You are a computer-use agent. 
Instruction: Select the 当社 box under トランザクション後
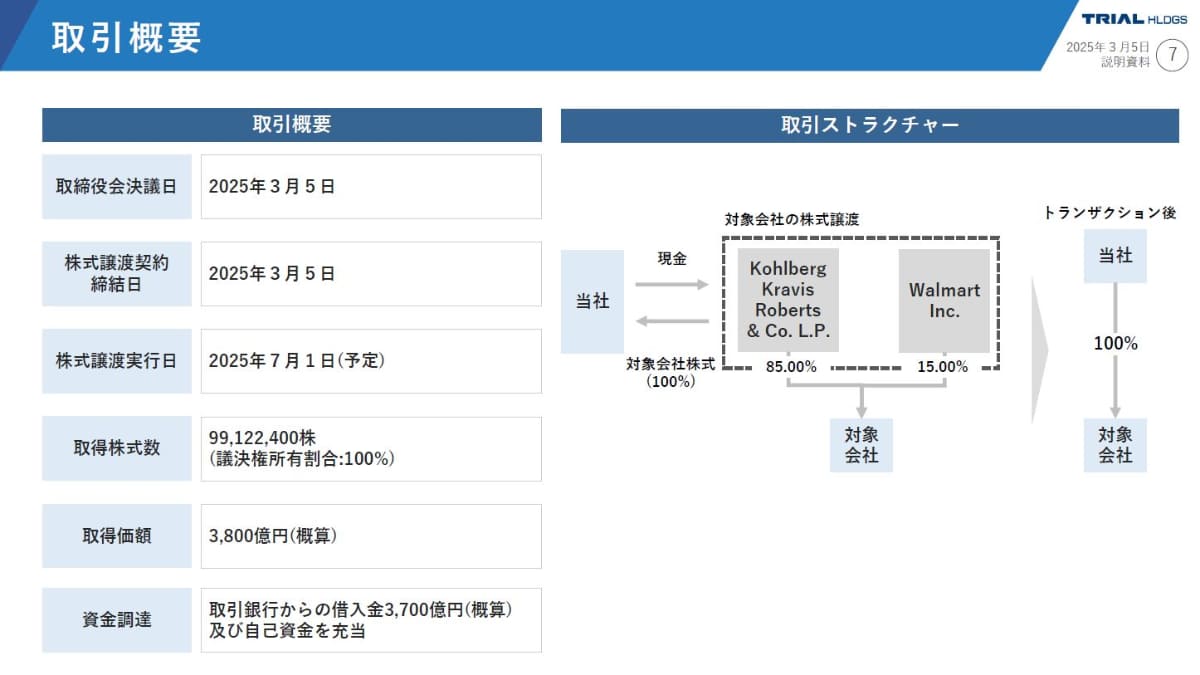[x=1115, y=256]
